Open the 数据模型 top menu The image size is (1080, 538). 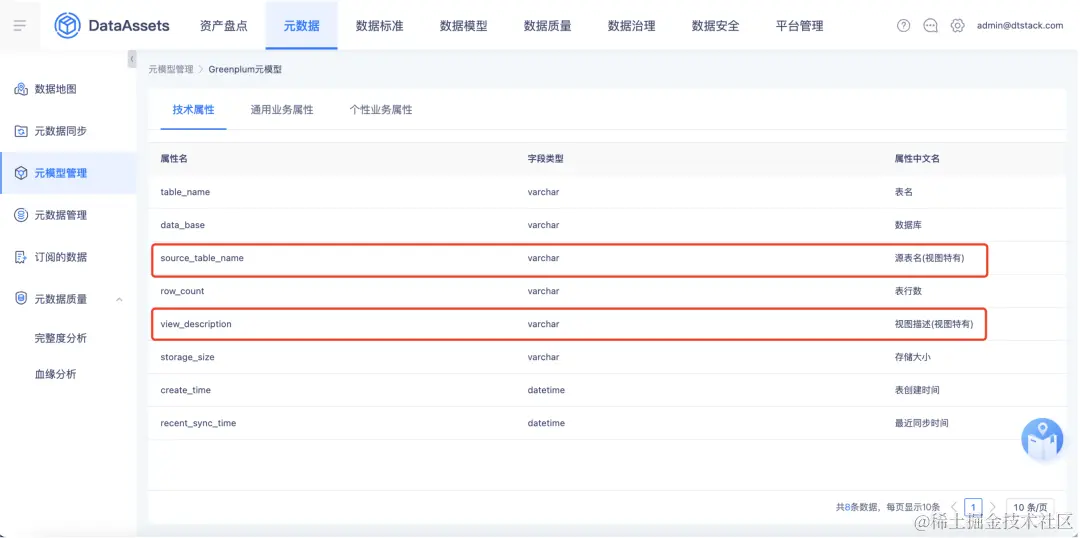click(464, 26)
